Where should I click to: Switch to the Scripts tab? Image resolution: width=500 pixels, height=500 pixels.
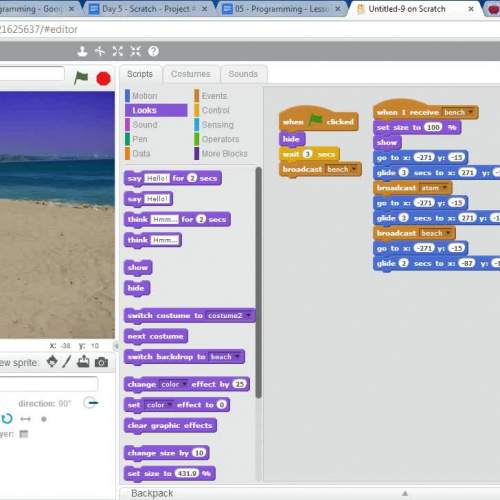click(140, 74)
